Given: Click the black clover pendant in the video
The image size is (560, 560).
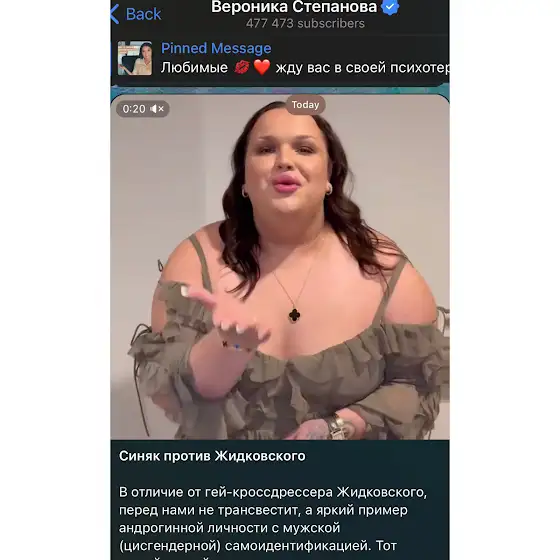Looking at the screenshot, I should 294,315.
